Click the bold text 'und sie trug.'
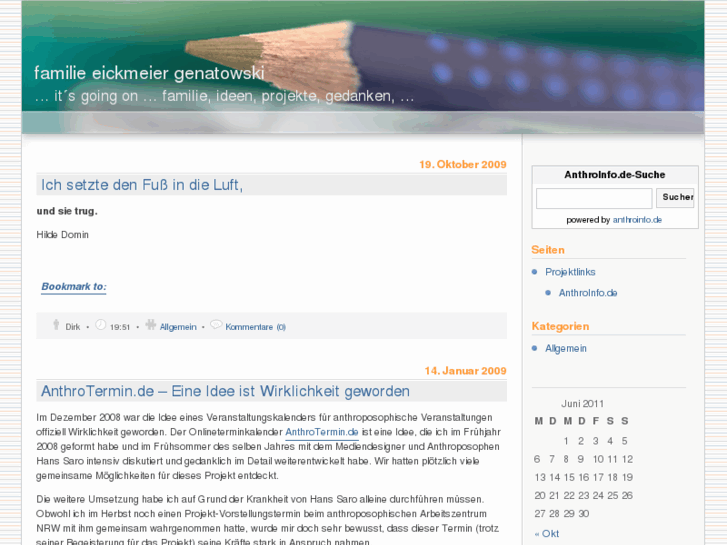The width and height of the screenshot is (727, 545). [x=67, y=211]
